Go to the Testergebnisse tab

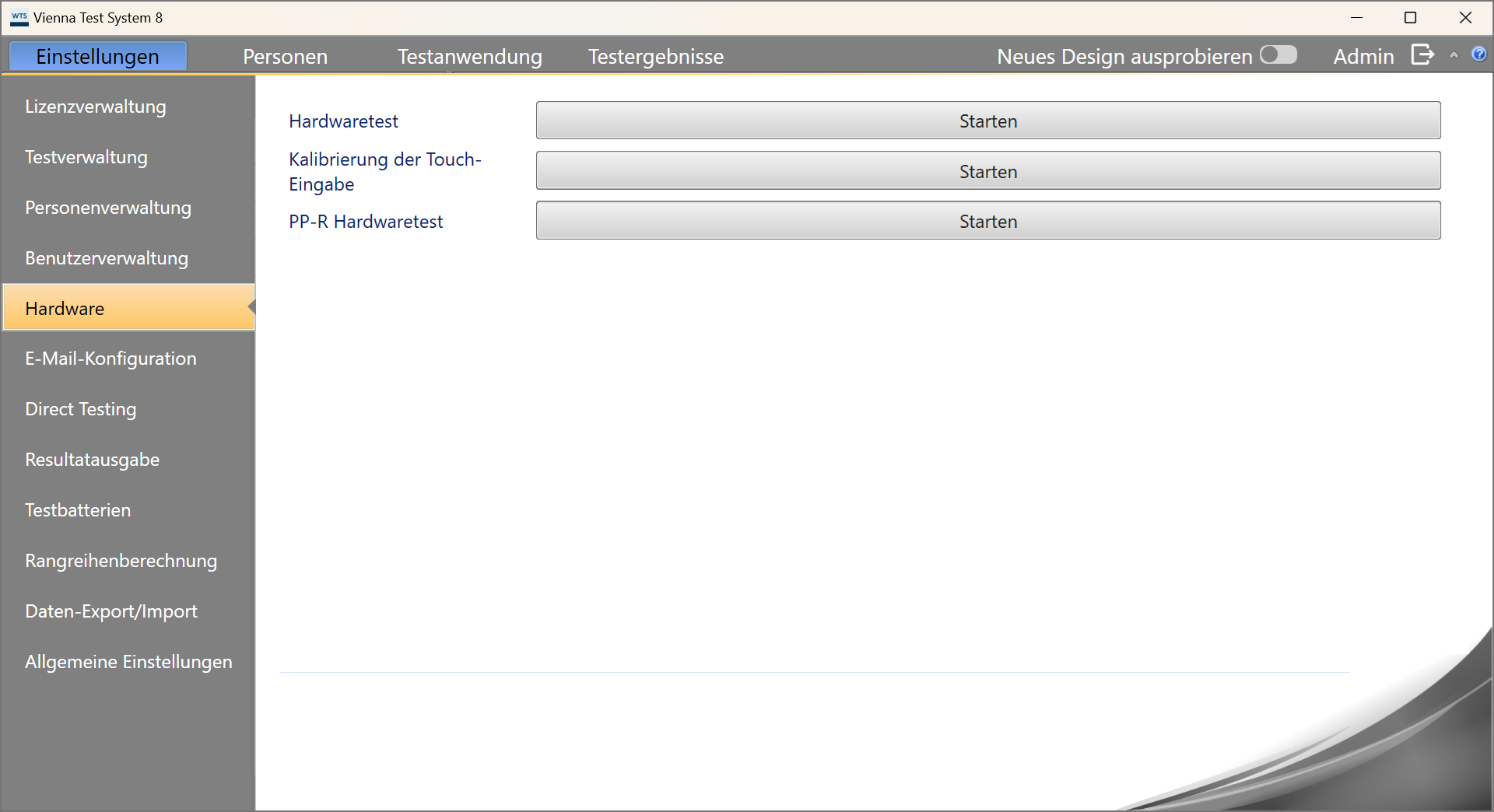(655, 57)
